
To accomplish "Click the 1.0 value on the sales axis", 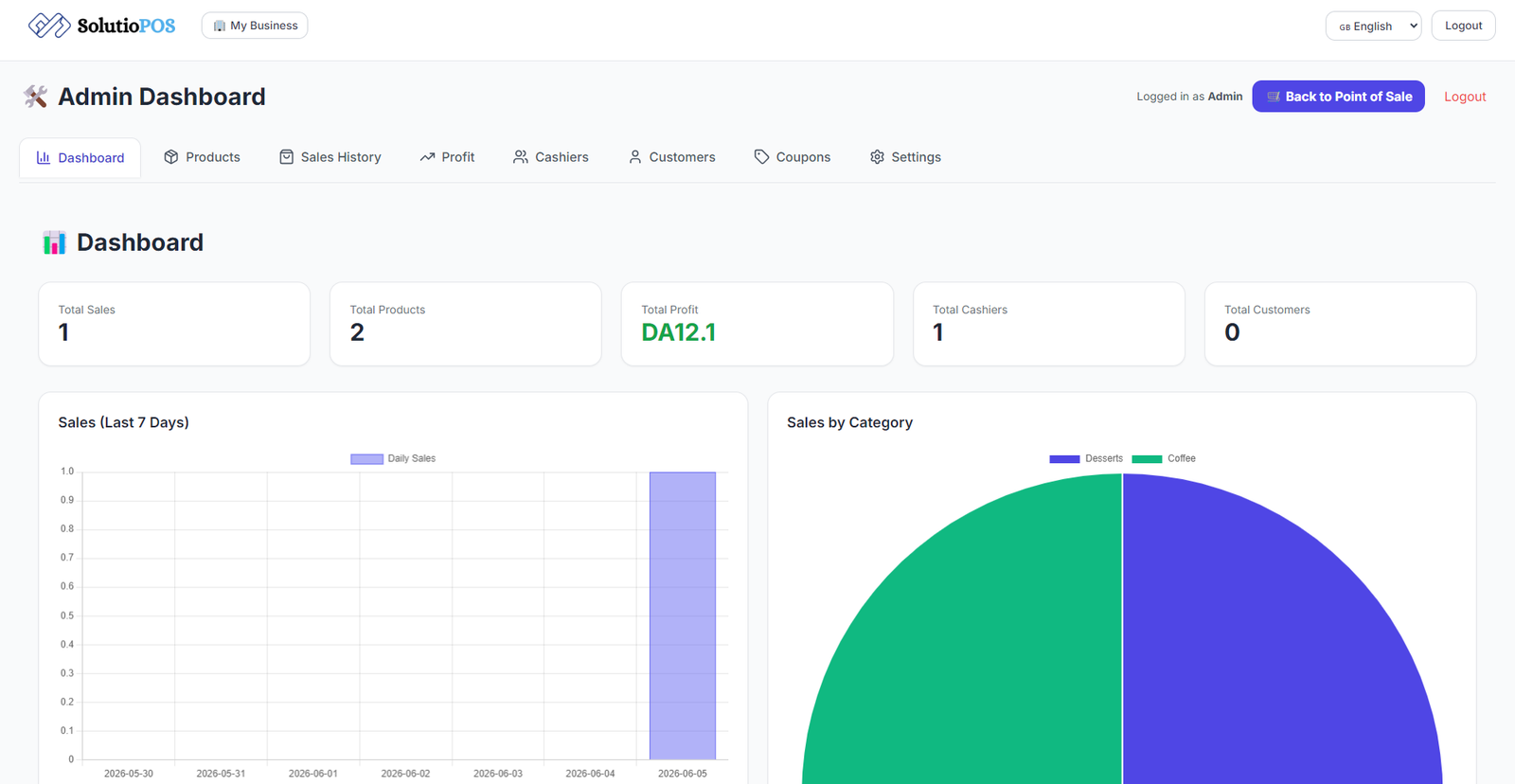I will click(67, 472).
